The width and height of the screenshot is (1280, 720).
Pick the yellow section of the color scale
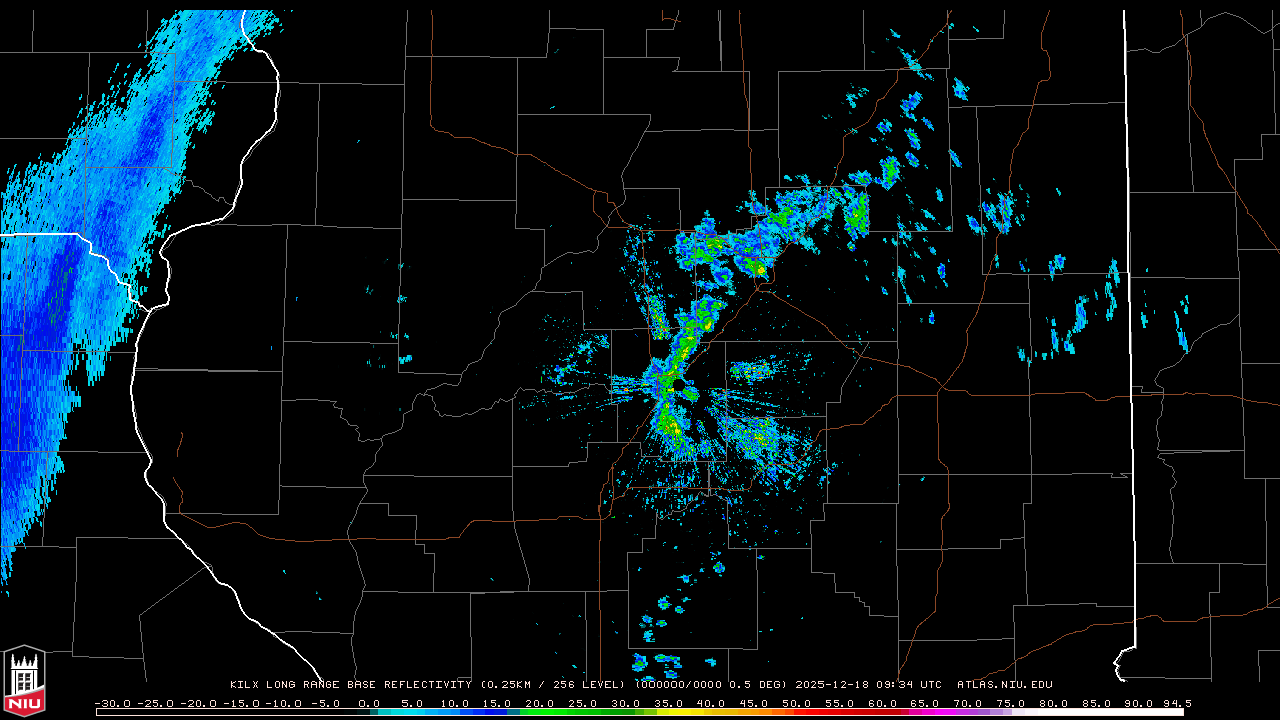(x=690, y=712)
